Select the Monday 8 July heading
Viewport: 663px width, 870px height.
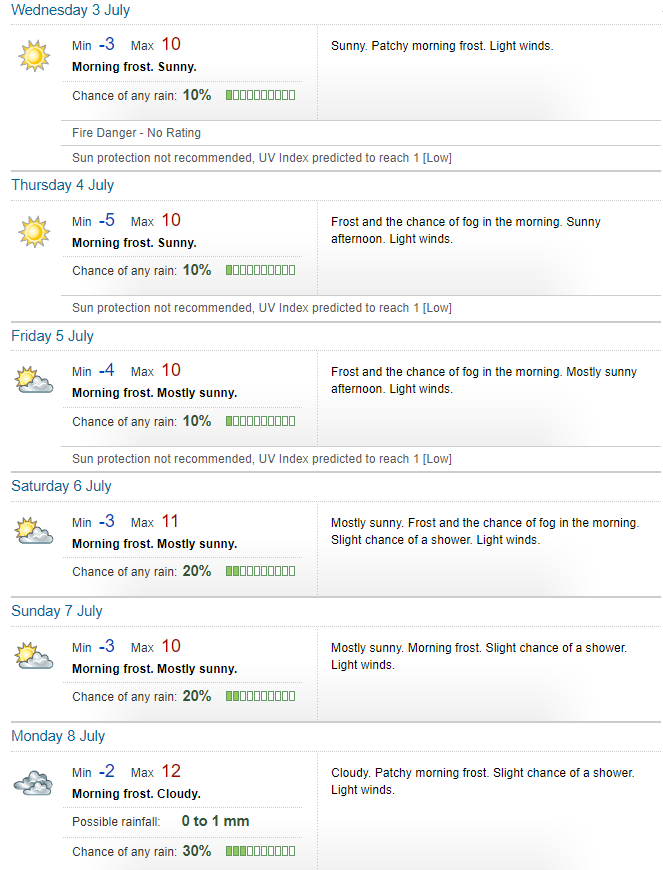point(58,736)
